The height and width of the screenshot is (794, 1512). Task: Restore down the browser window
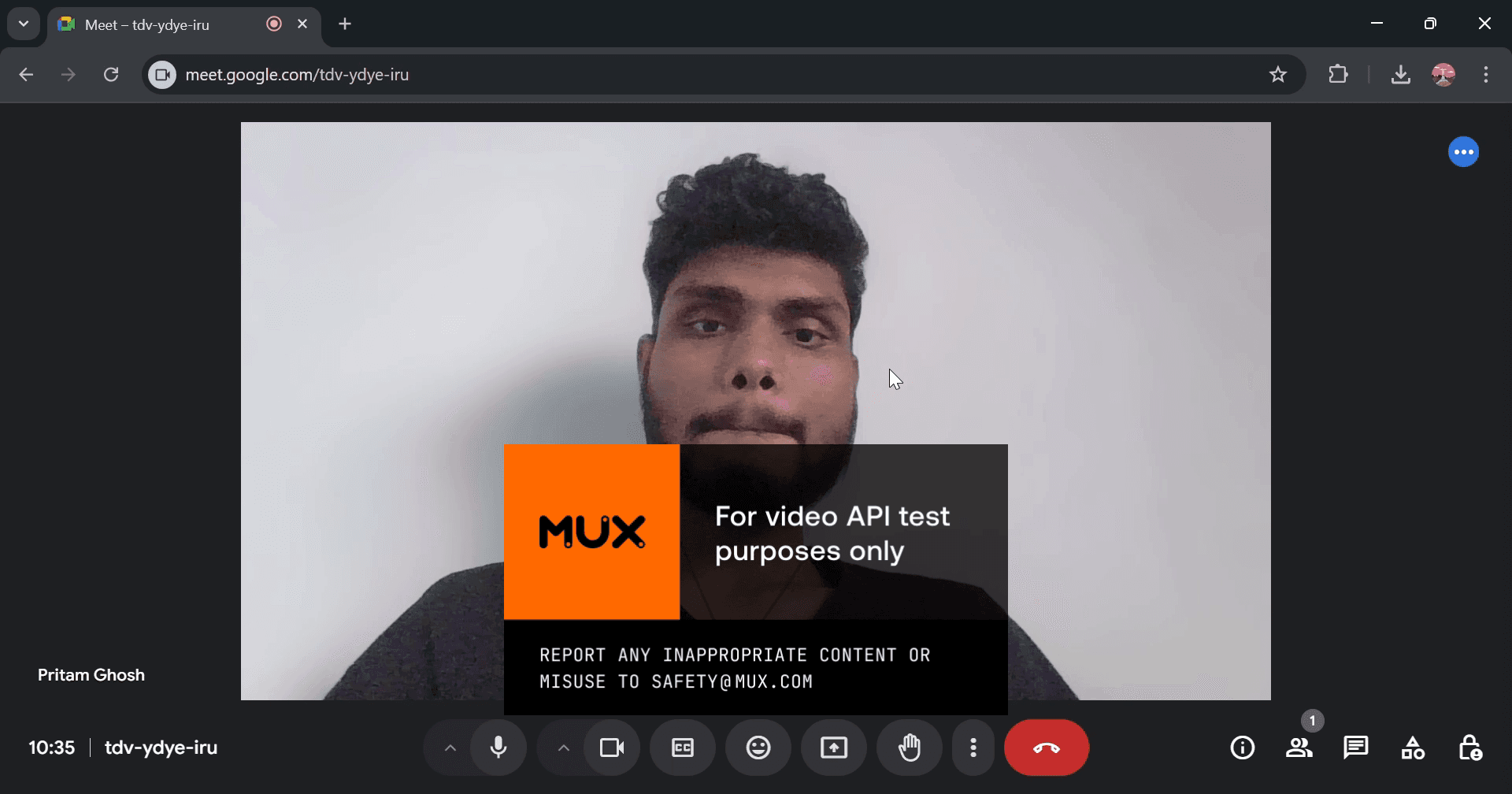(x=1431, y=24)
